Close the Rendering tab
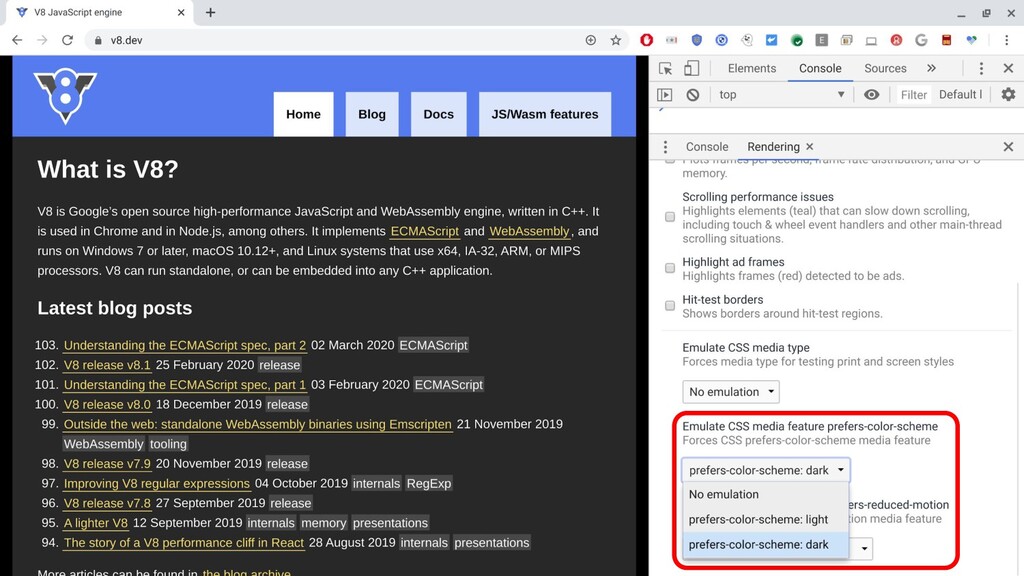1024x576 pixels. click(x=810, y=147)
